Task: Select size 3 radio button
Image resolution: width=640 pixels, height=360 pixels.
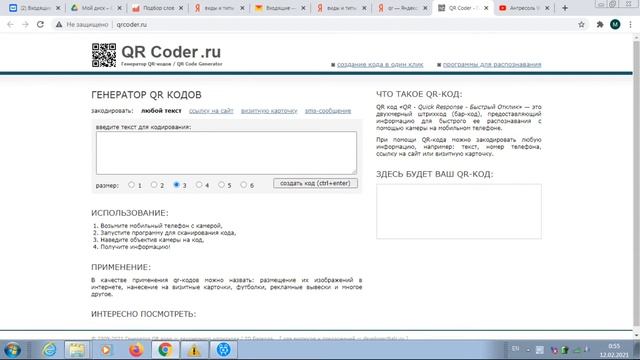Action: (x=176, y=184)
